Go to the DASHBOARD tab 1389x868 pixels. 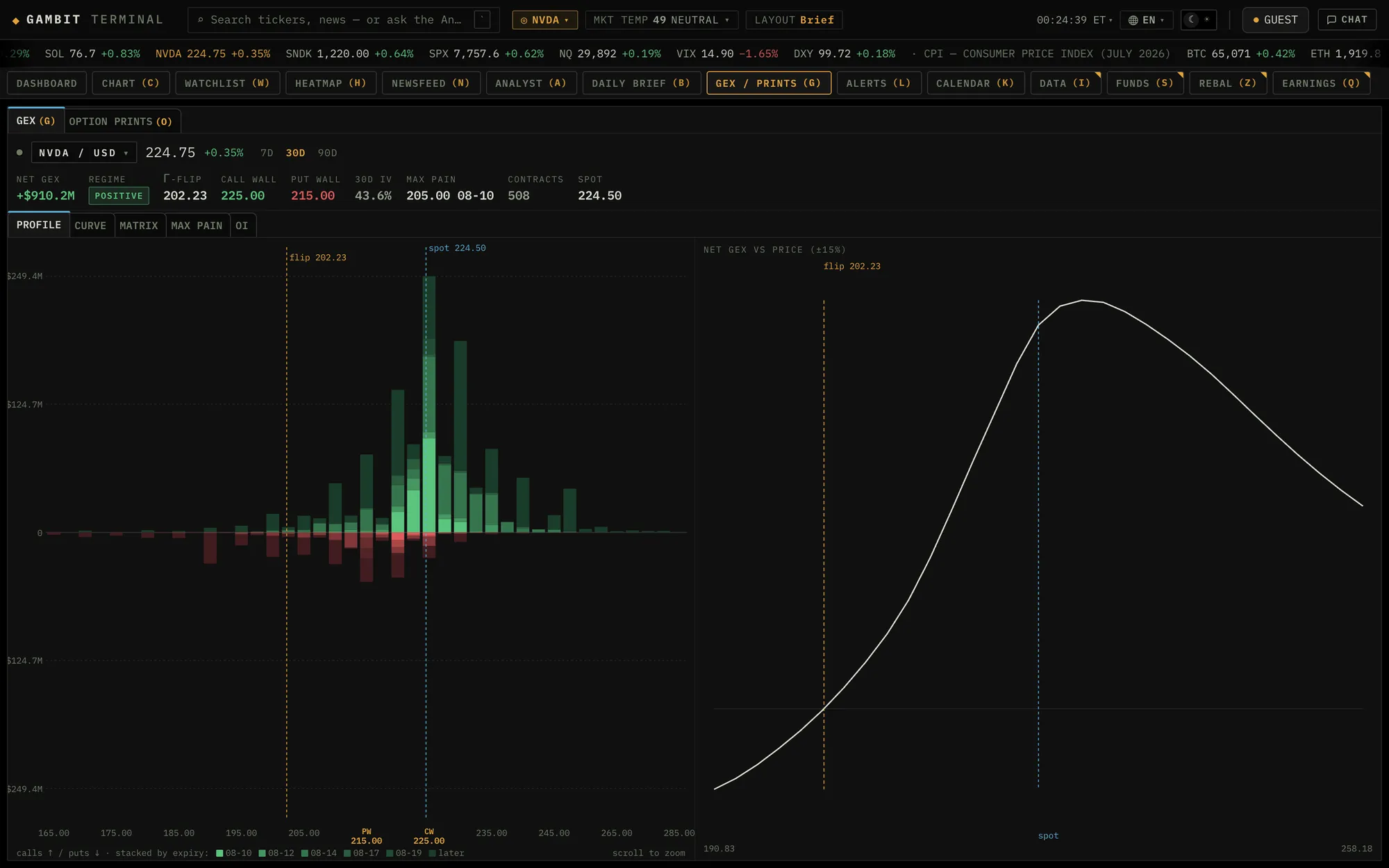47,83
